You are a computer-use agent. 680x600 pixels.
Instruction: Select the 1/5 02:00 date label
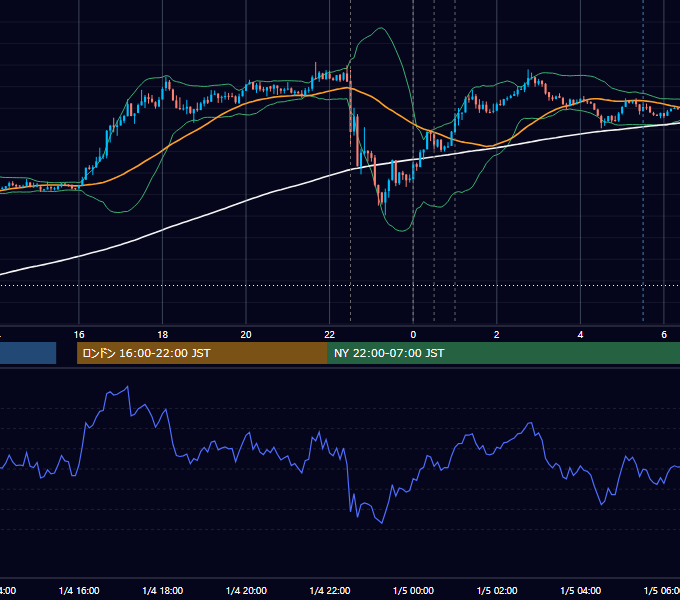click(497, 591)
